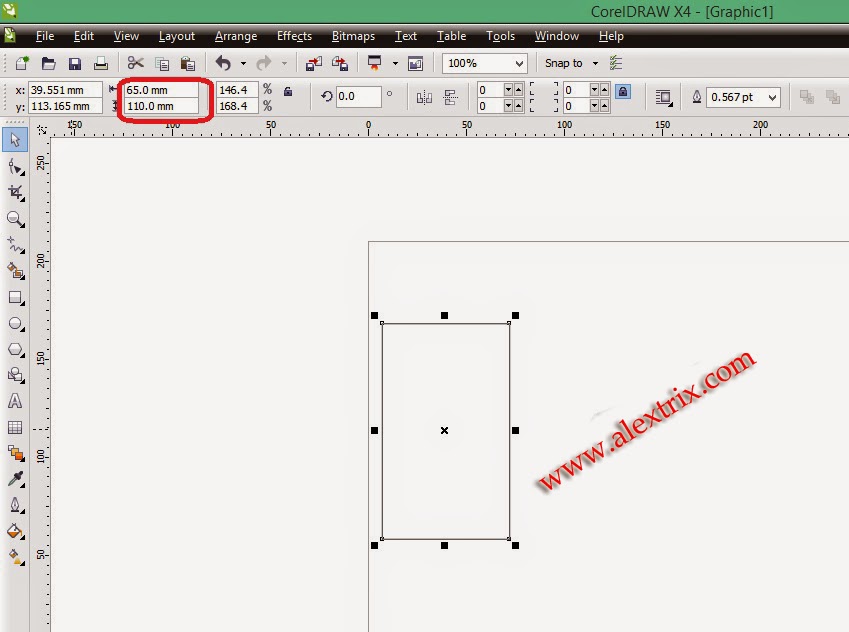Click the object width field 65.0 mm

(x=160, y=90)
